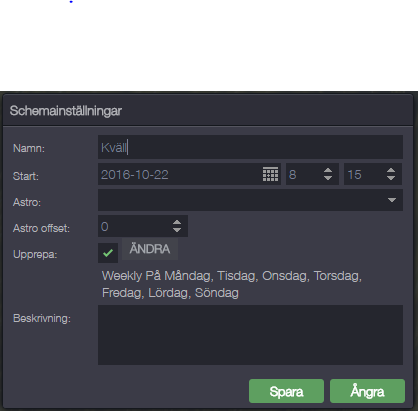Open the calendar date picker icon

coord(270,174)
